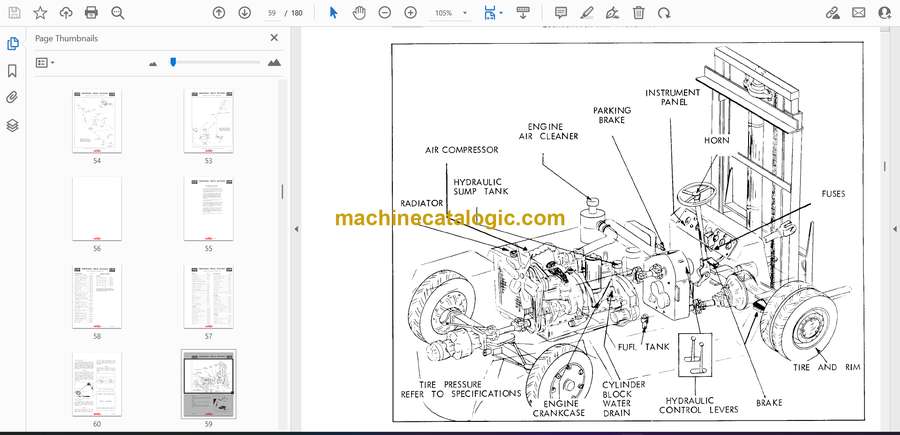Click the save file icon

[14, 13]
